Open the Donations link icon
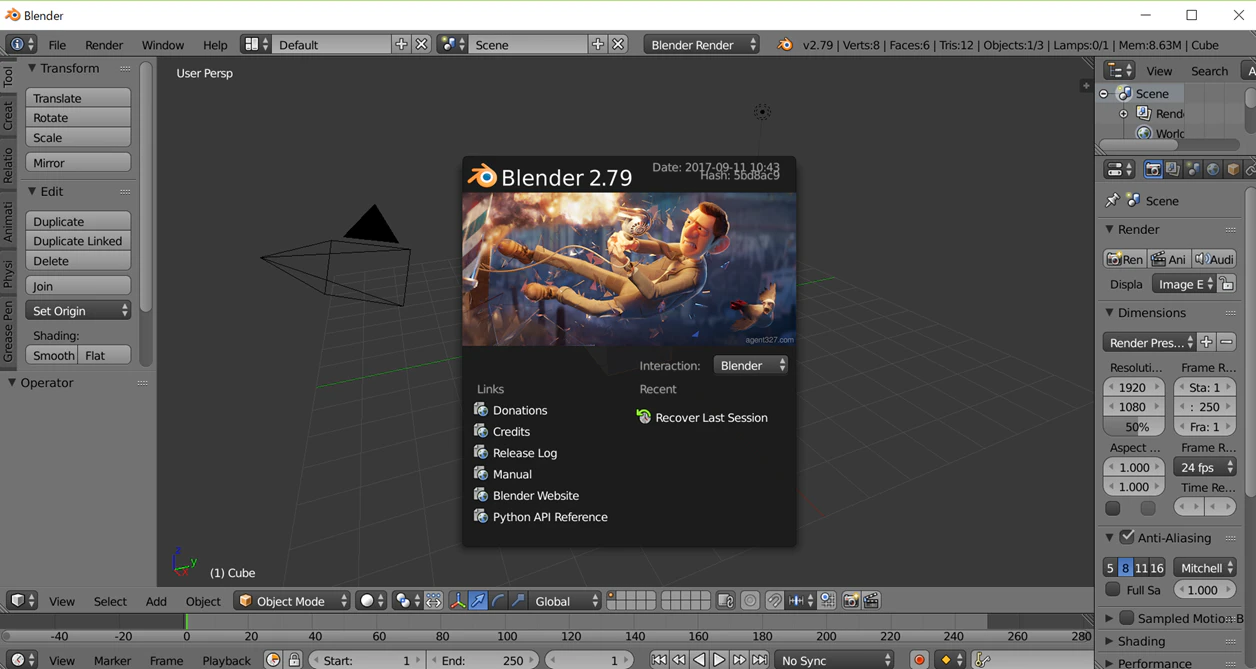 [481, 410]
